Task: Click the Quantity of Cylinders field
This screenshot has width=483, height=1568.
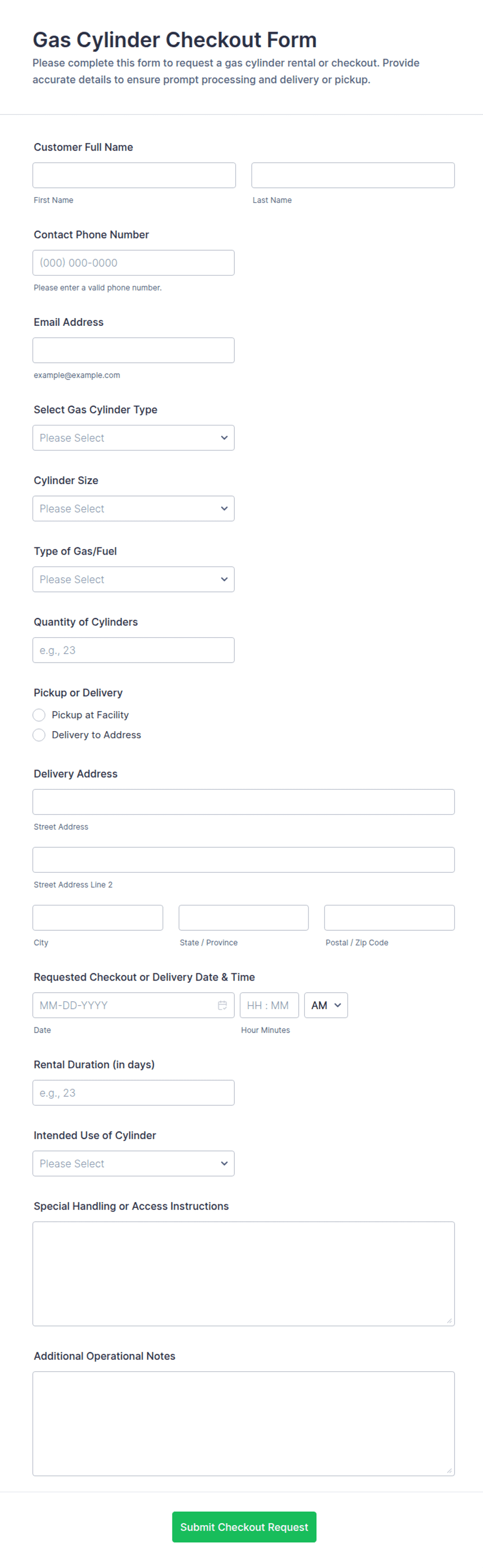Action: (133, 650)
